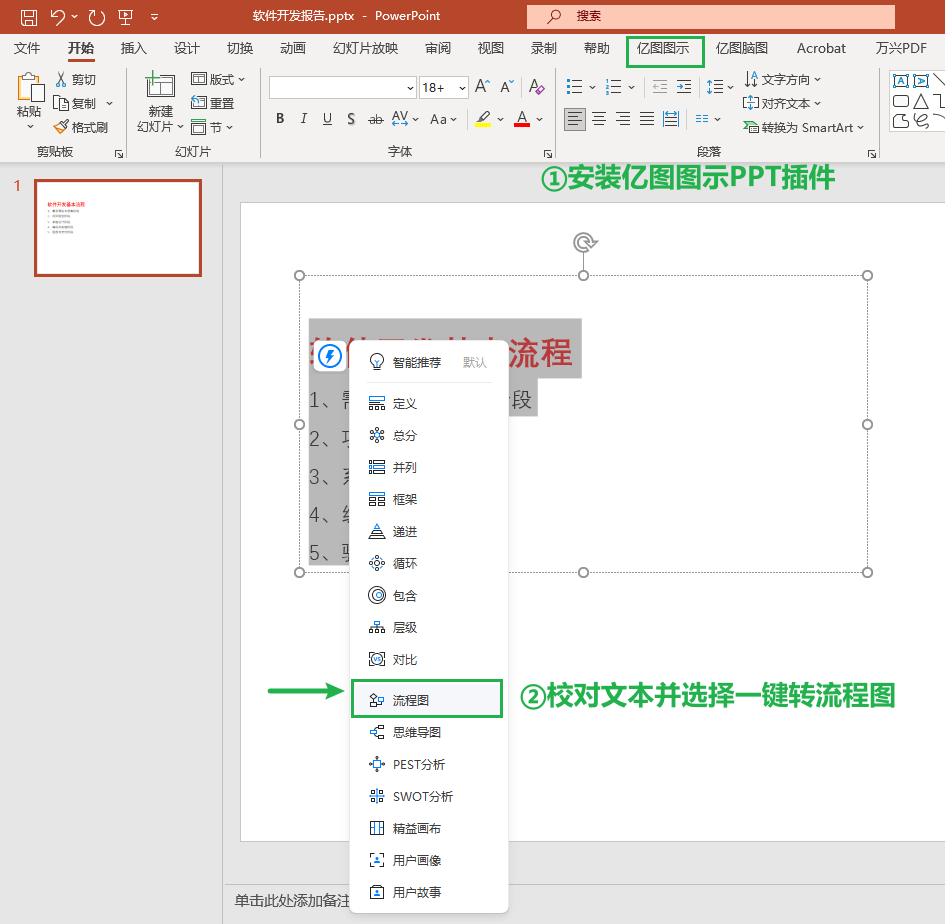Toggle underline formatting
Screen dimensions: 945x924
[327, 119]
